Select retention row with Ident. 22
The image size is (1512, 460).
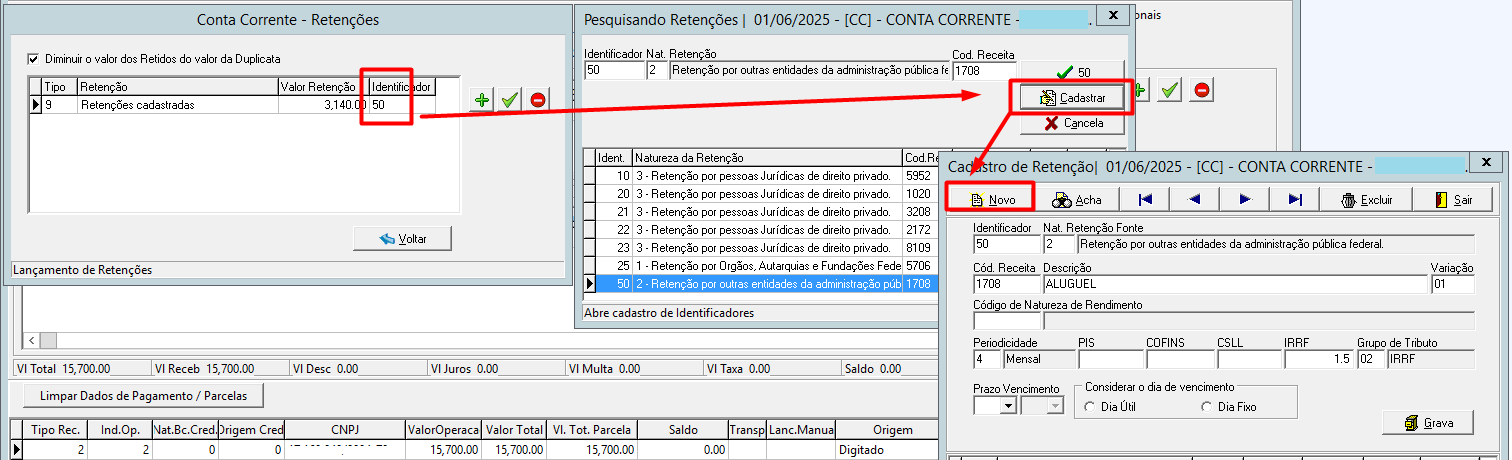pos(763,230)
